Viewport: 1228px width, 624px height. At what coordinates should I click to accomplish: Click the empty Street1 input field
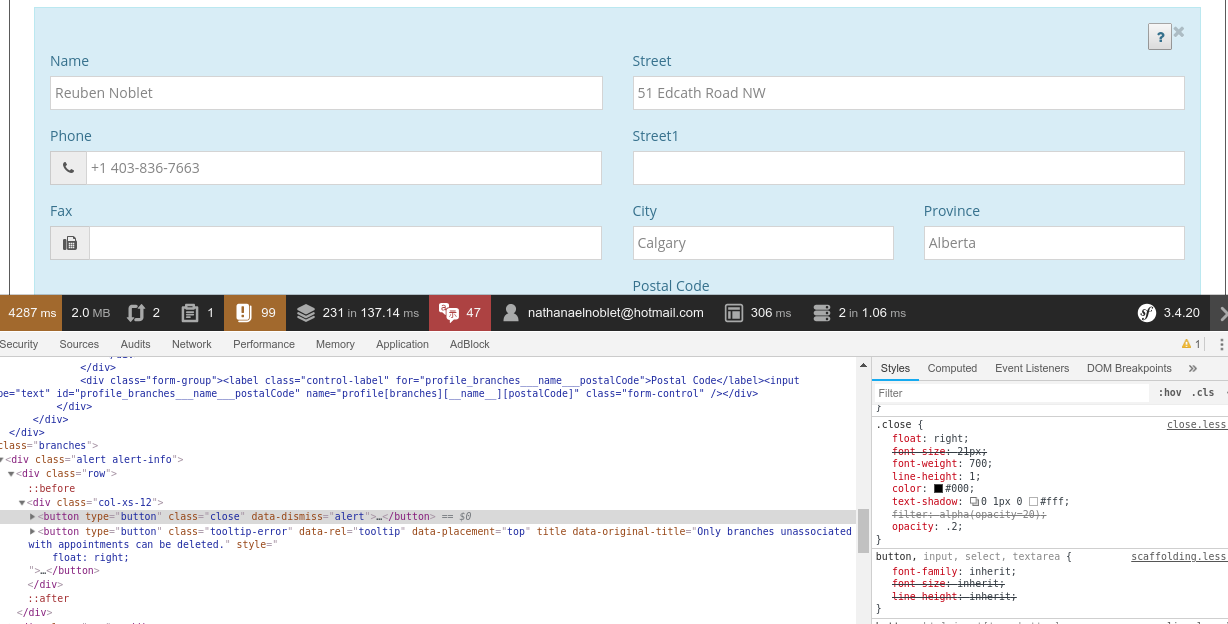[x=908, y=168]
